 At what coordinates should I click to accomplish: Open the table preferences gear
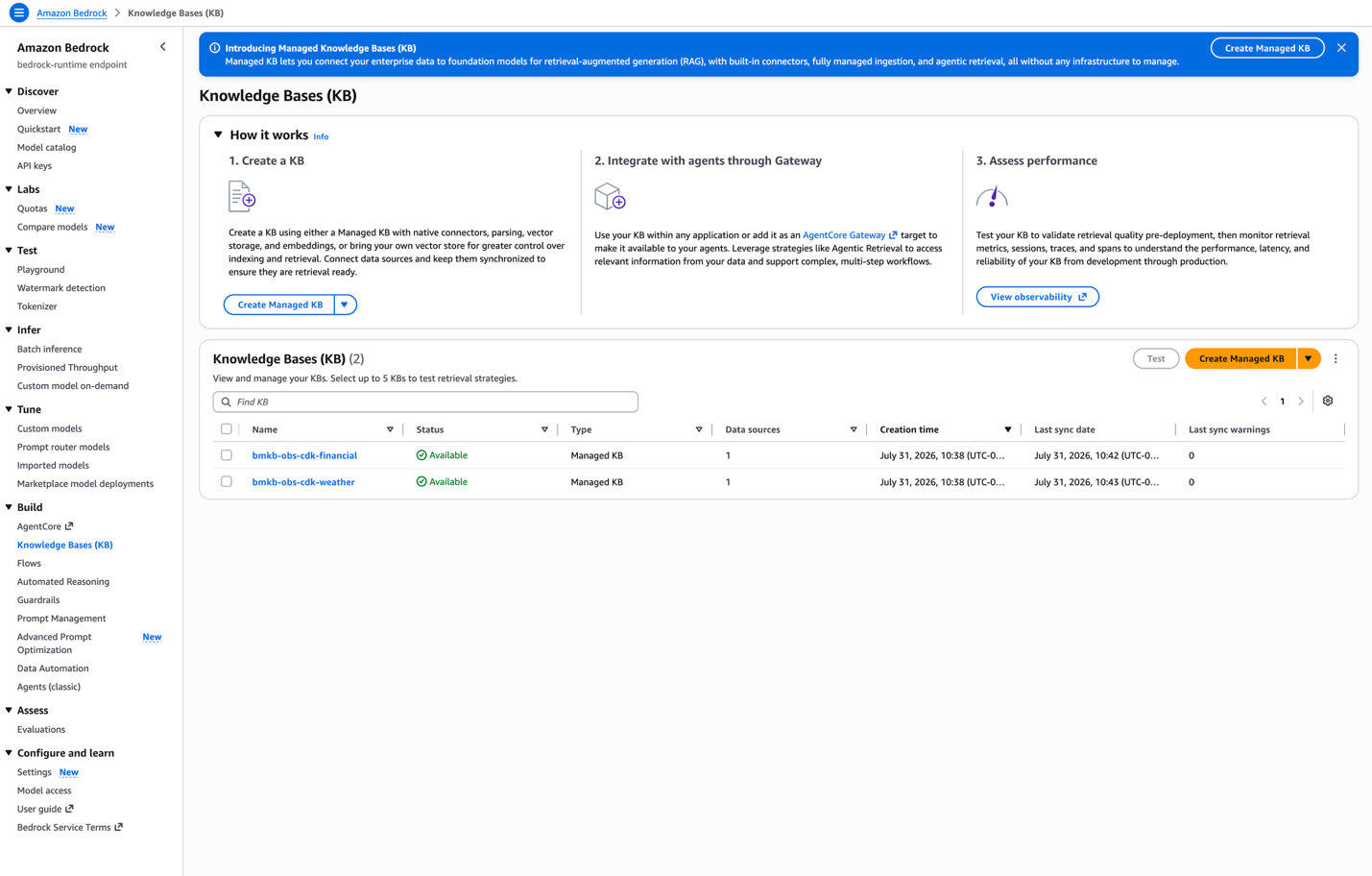[1328, 401]
